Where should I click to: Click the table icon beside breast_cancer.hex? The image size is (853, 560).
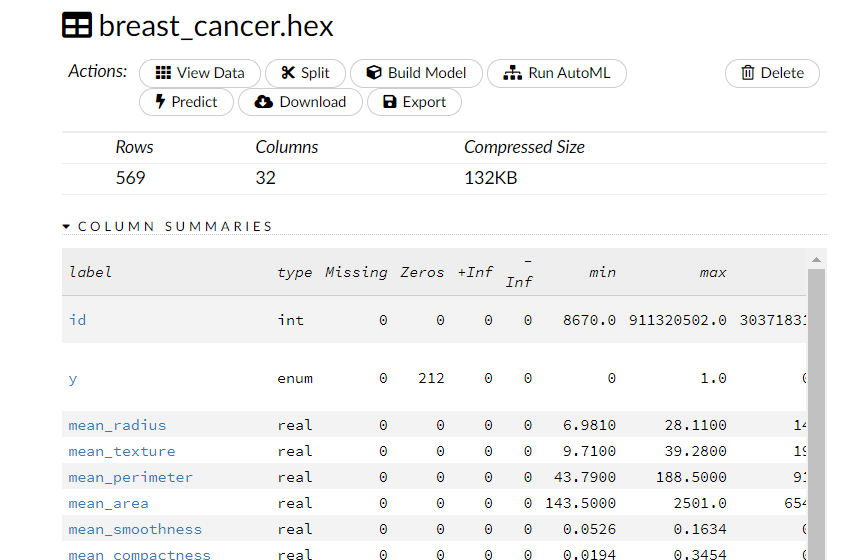click(77, 26)
